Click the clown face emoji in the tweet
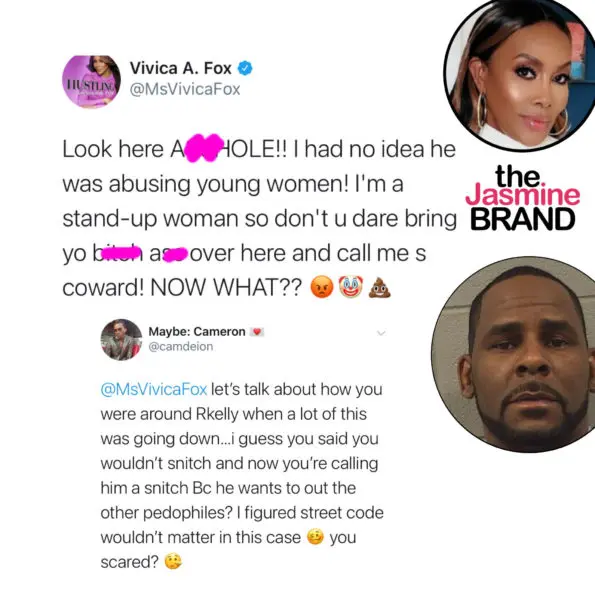This screenshot has width=595, height=595. click(351, 287)
